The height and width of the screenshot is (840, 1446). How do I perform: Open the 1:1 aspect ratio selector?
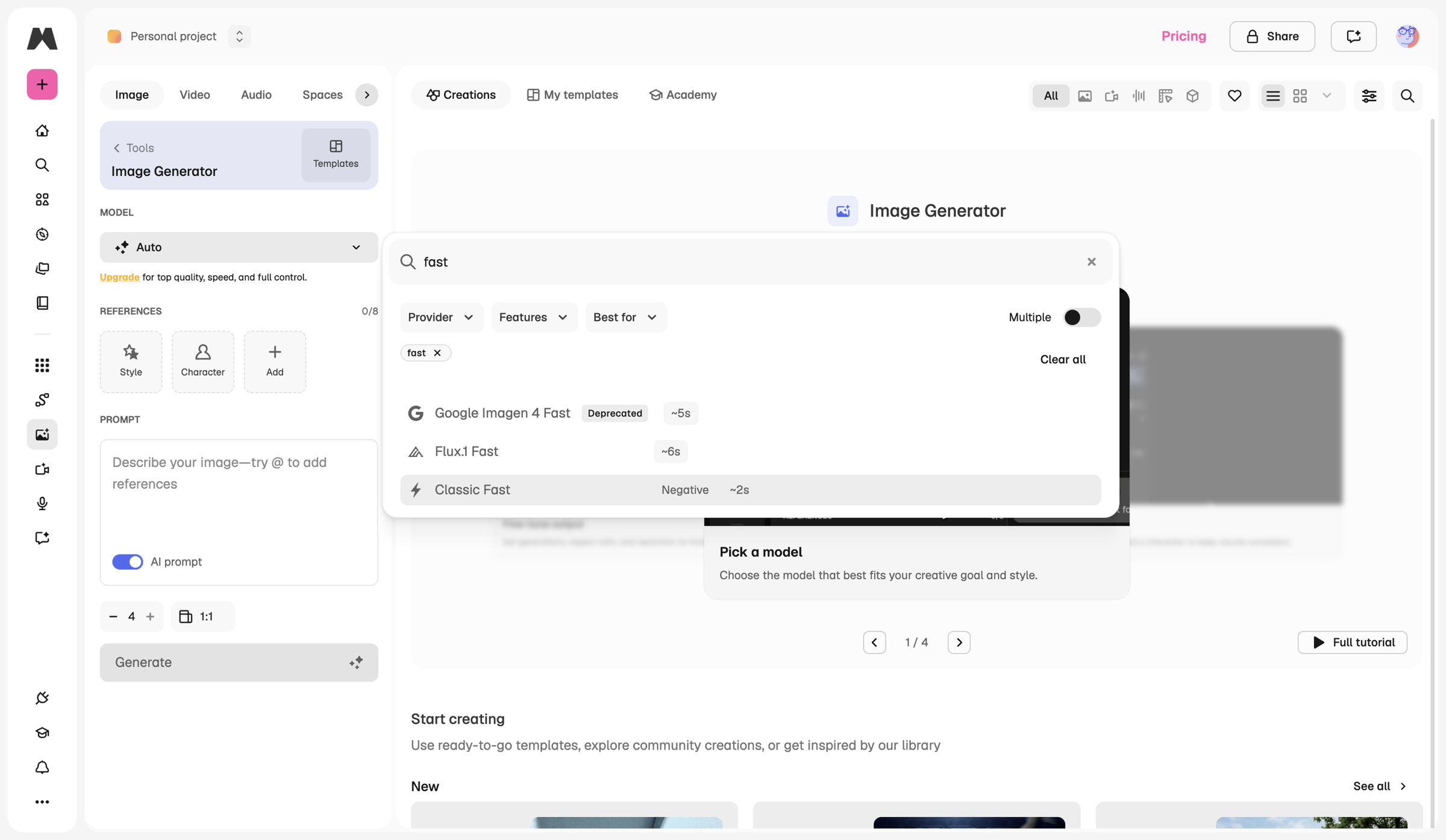click(203, 616)
